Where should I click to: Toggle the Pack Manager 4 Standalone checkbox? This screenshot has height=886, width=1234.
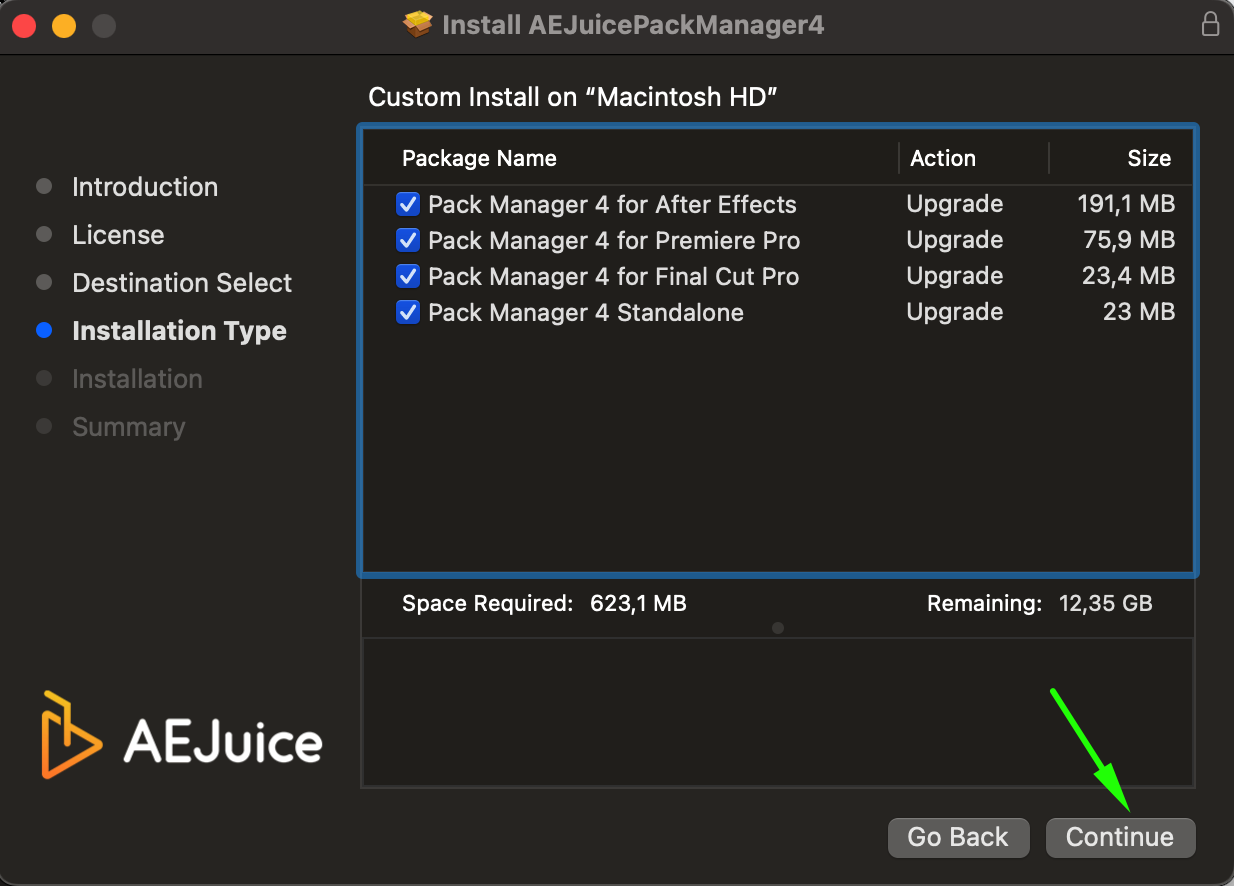tap(408, 313)
